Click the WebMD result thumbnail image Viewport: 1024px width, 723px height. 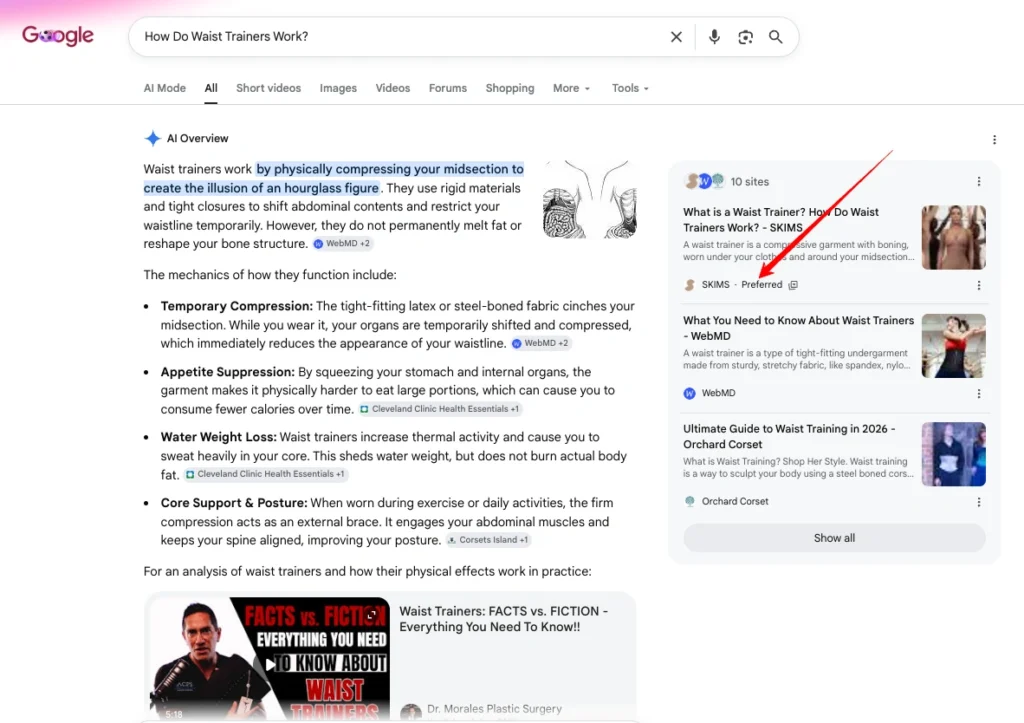[953, 345]
